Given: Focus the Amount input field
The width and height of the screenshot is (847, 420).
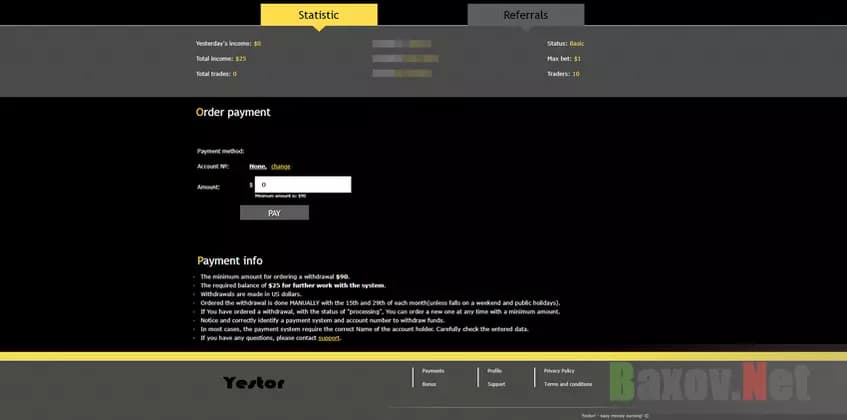Looking at the screenshot, I should (x=304, y=185).
